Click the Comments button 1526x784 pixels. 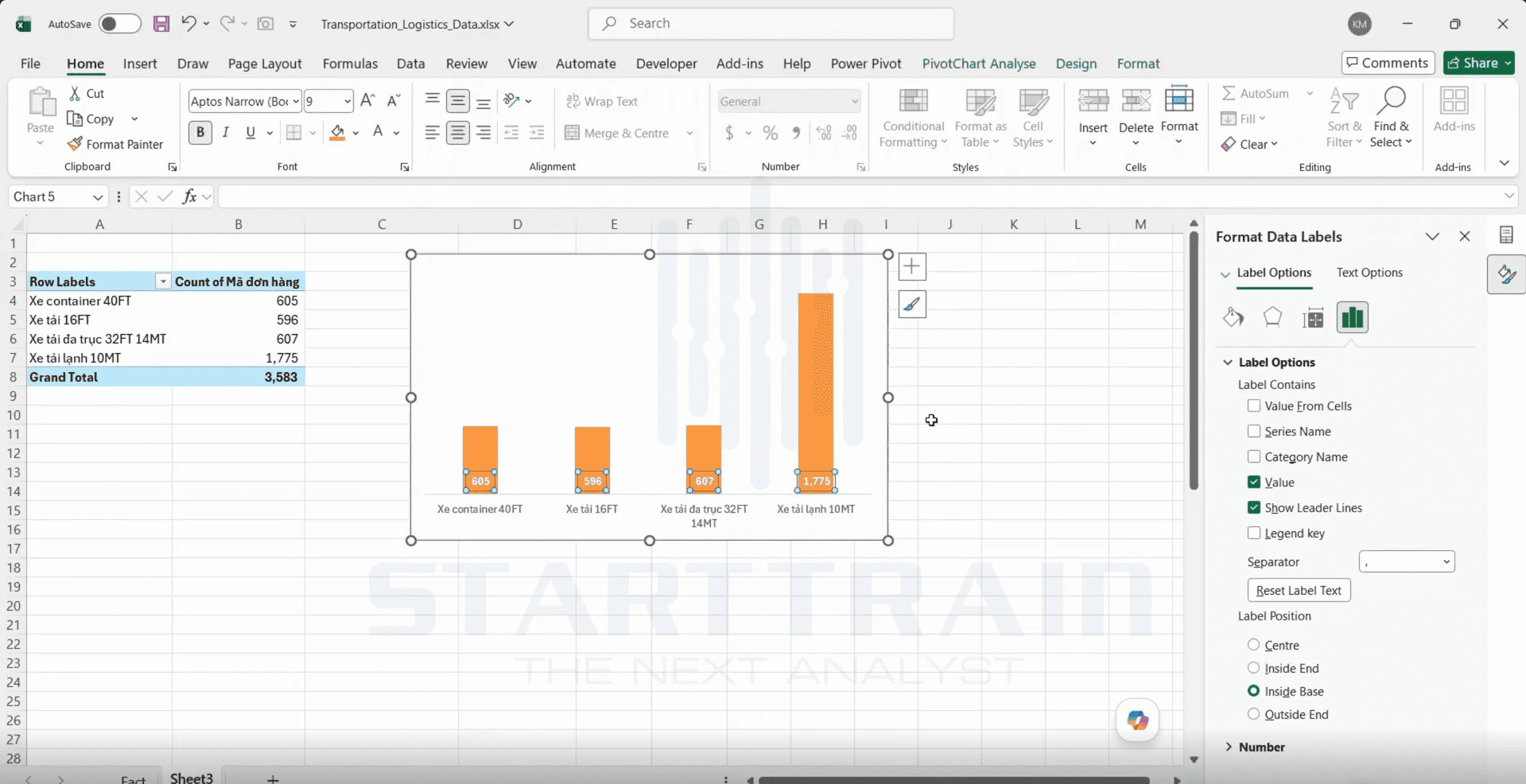1388,63
